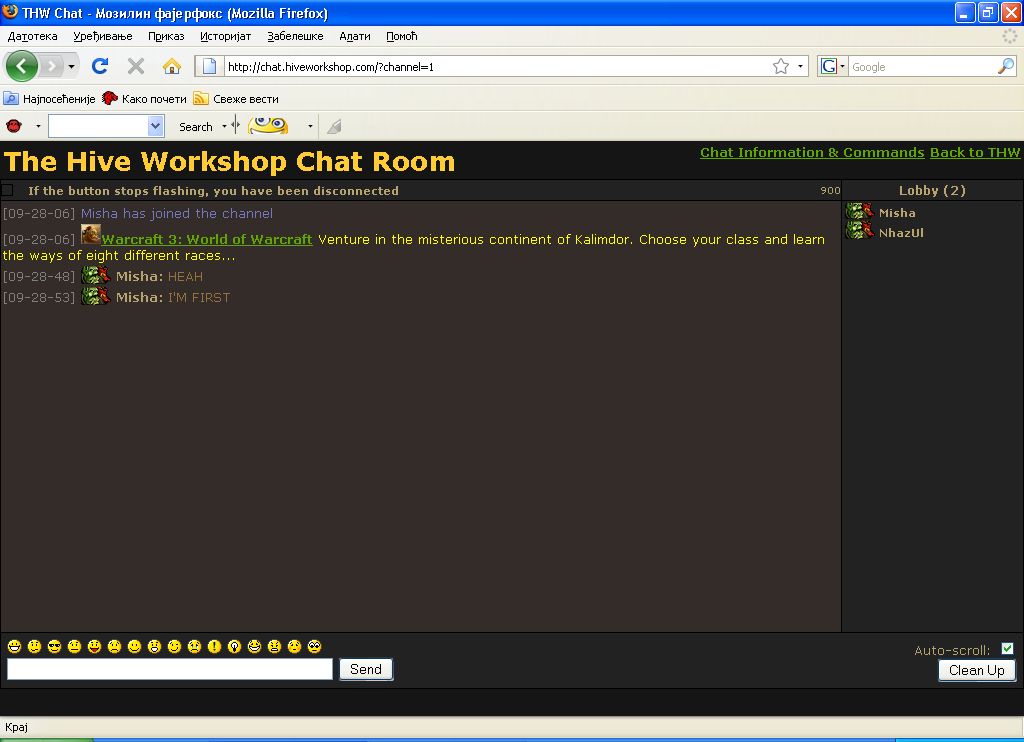
Task: Bookmark this page with the star
Action: (x=780, y=66)
